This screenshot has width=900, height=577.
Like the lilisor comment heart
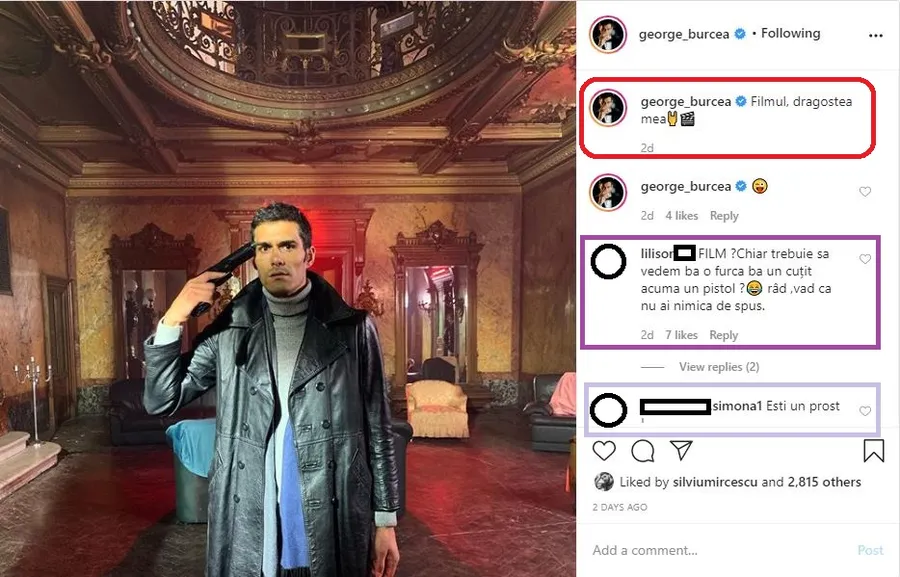[865, 259]
